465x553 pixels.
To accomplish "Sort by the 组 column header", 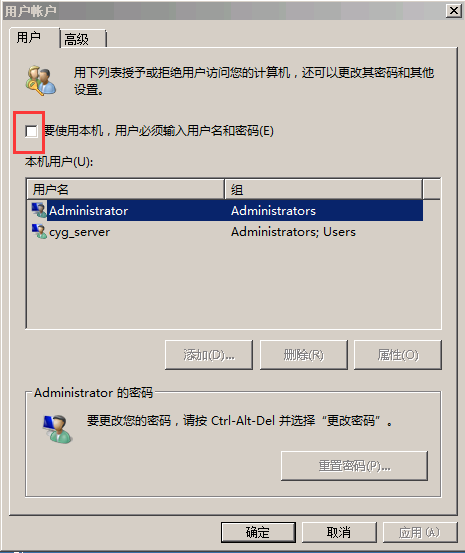I will (323, 189).
